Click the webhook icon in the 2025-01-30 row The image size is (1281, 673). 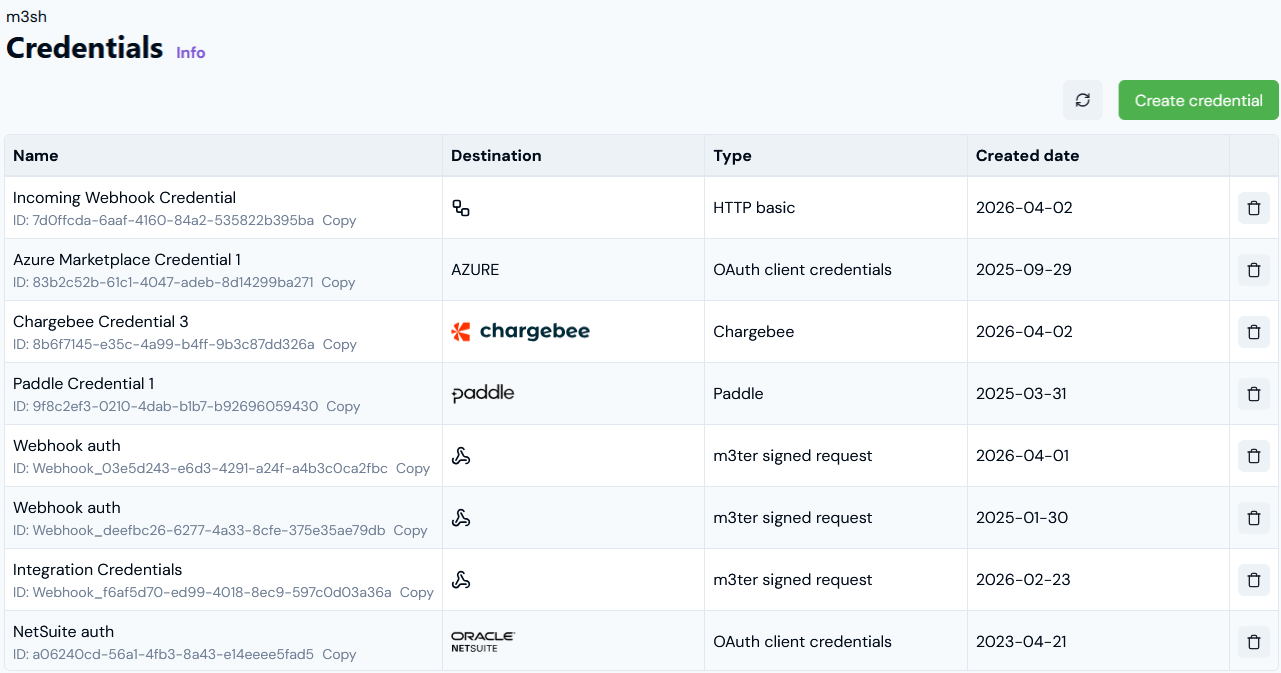point(461,518)
